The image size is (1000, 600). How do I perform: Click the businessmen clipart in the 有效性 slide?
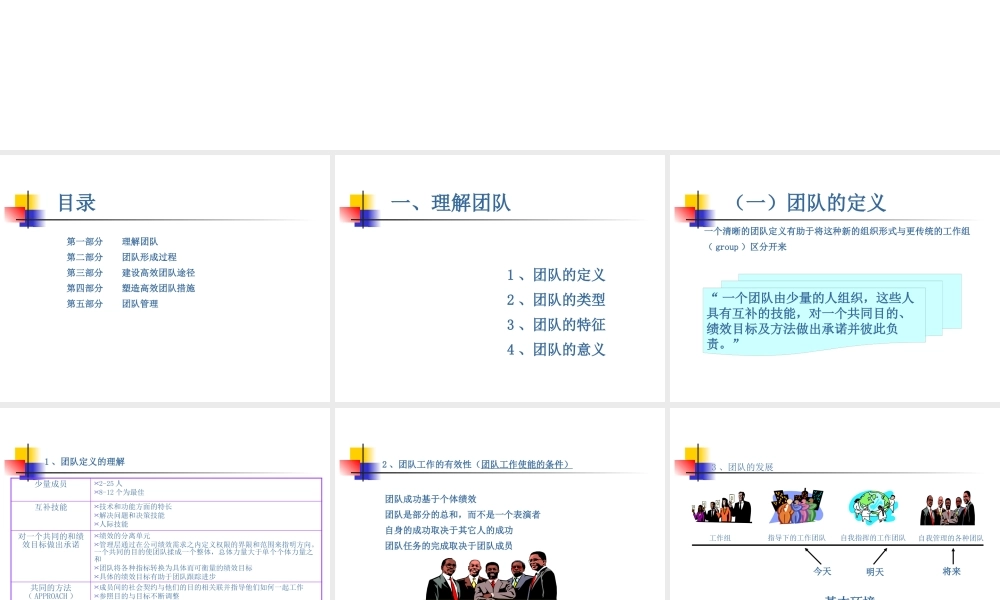pos(491,576)
